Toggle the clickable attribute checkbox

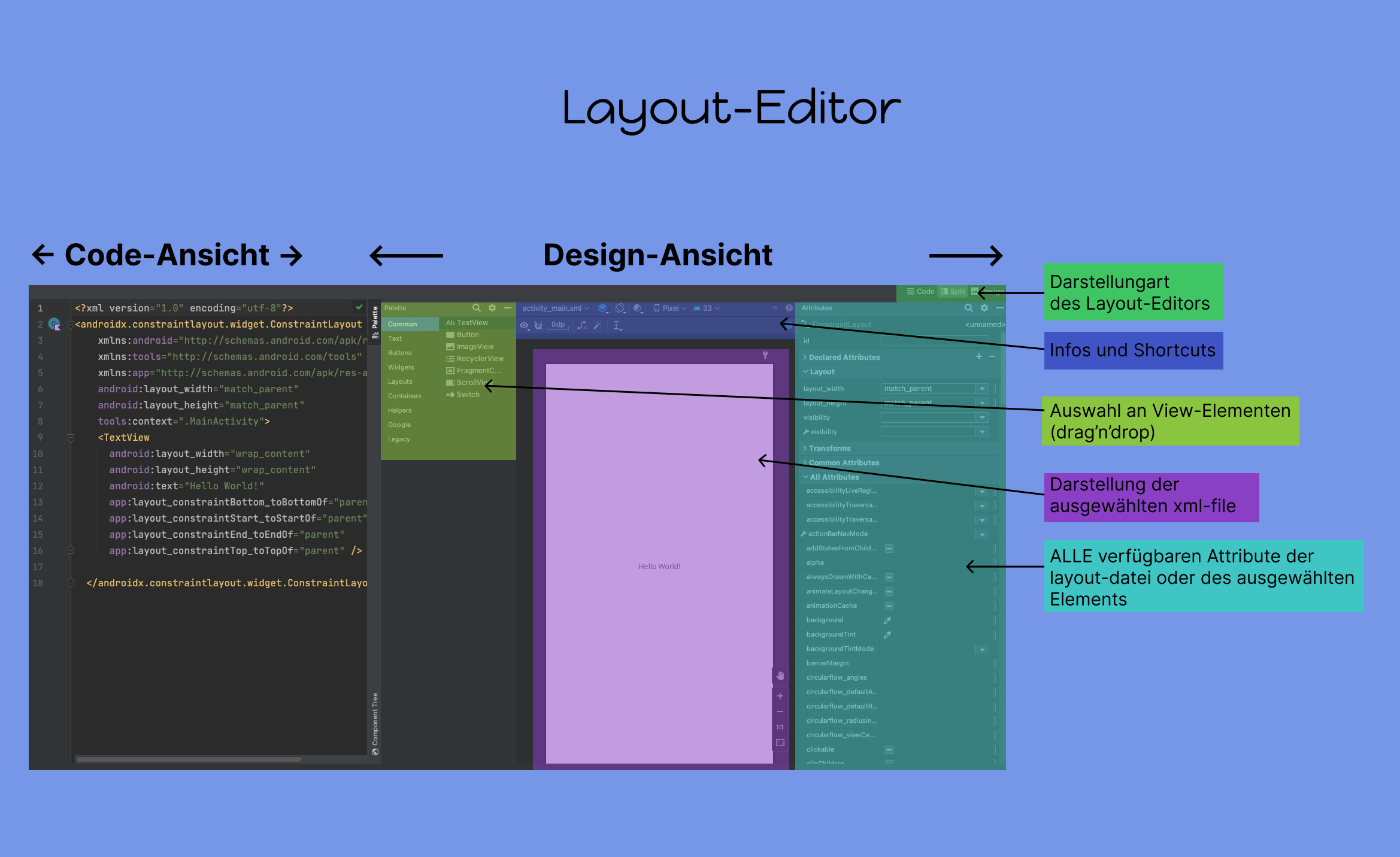(889, 750)
